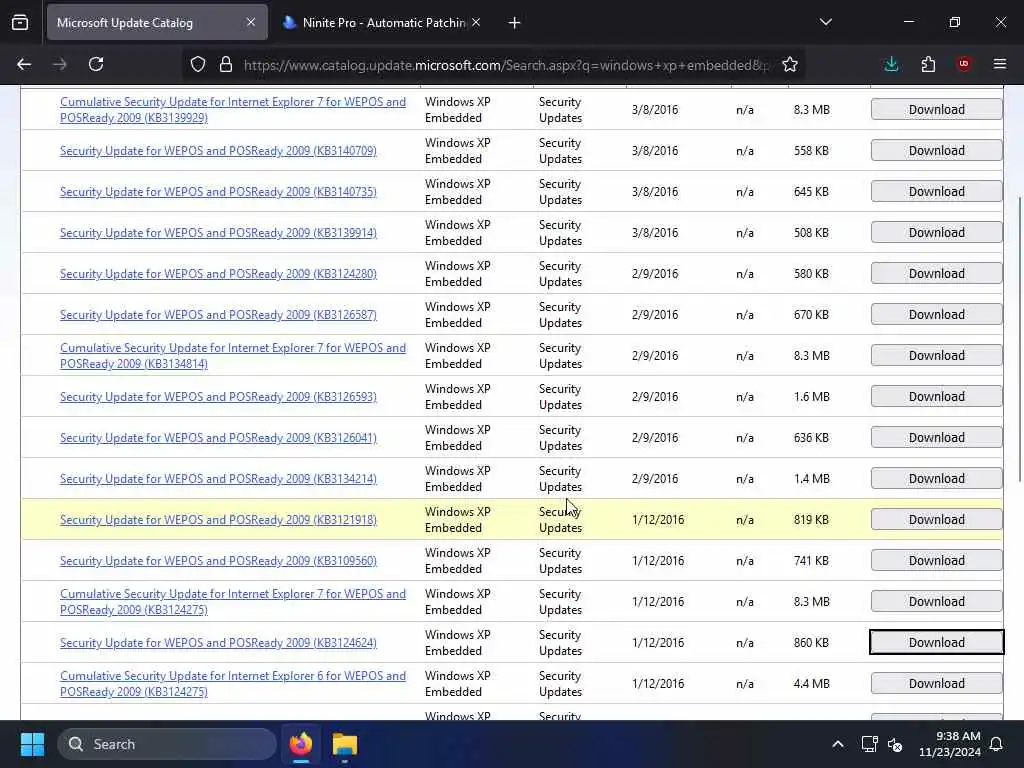The height and width of the screenshot is (768, 1024).
Task: Download update KB3140709
Action: tap(936, 151)
